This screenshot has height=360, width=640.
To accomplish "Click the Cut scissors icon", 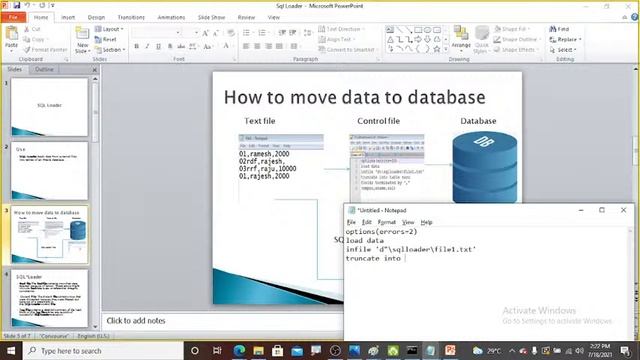I will [27, 29].
